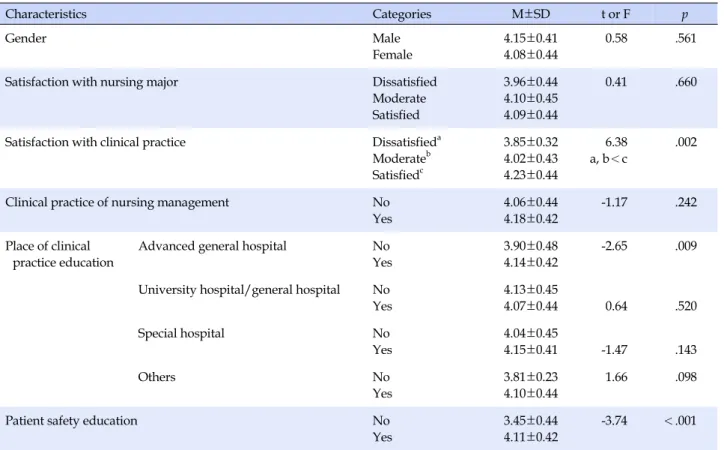This screenshot has width=724, height=450.
Task: Click the value 4.13±0.45
Action: [531, 289]
